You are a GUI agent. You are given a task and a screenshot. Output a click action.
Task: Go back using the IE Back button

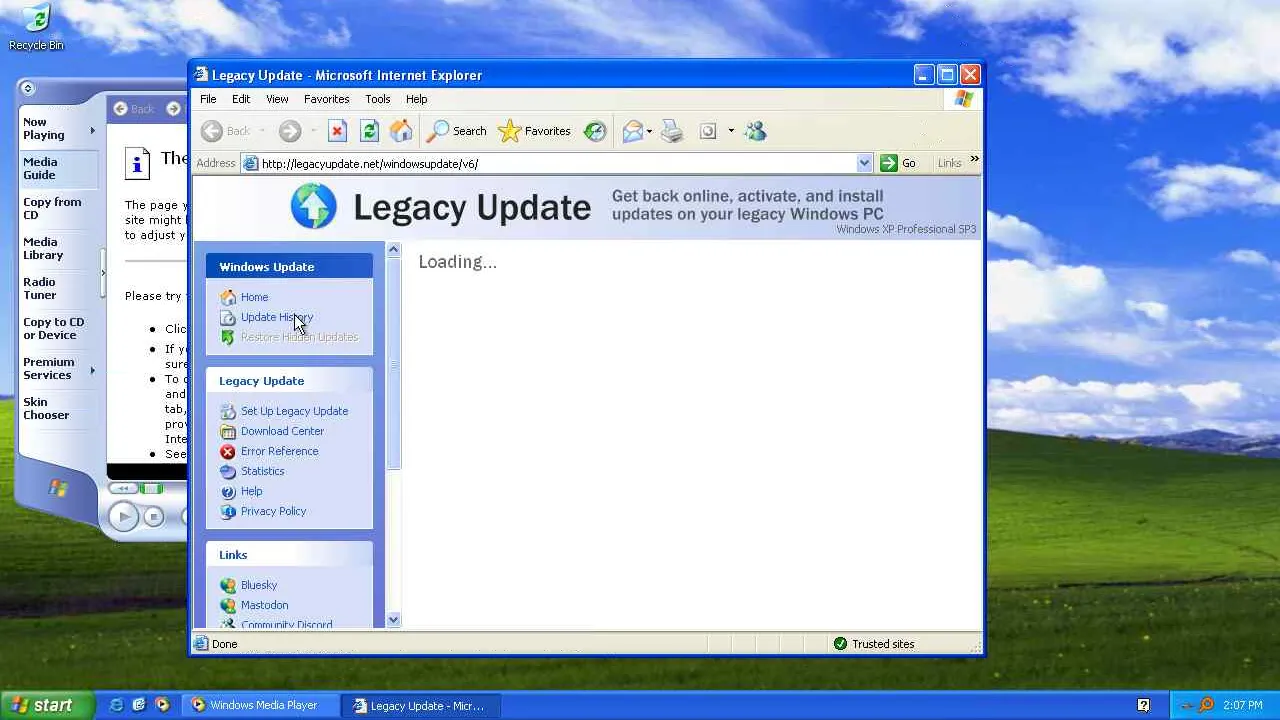click(x=226, y=131)
